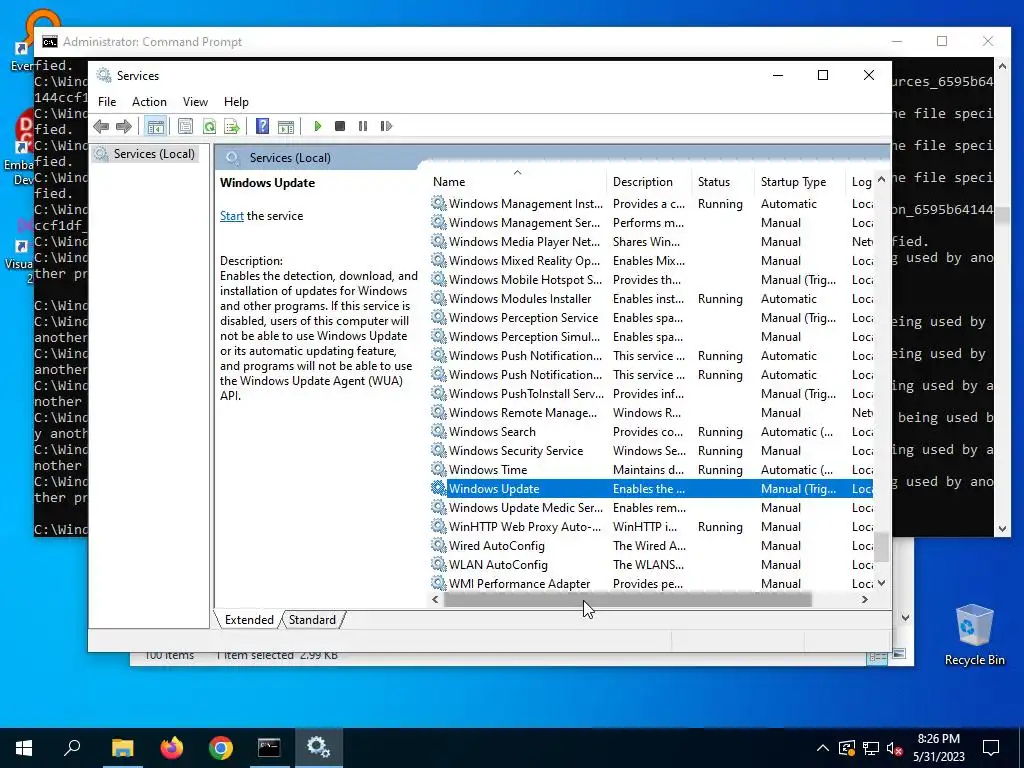Open the View menu in Services
Viewport: 1024px width, 768px height.
point(195,102)
